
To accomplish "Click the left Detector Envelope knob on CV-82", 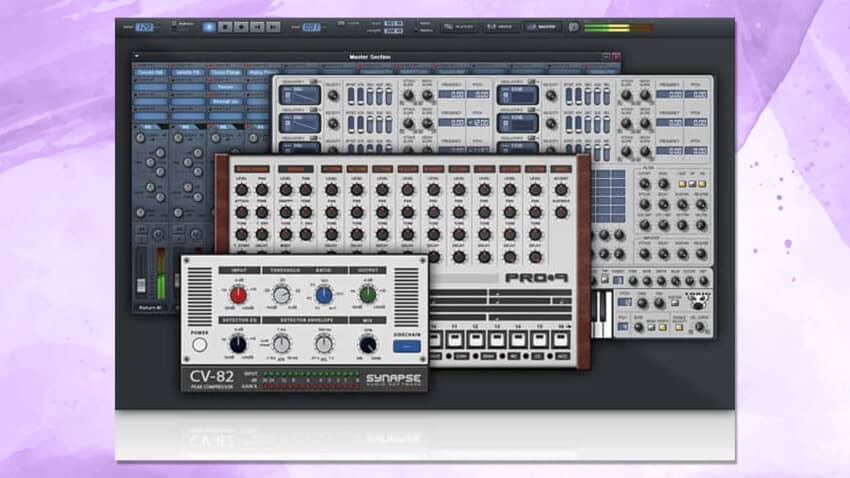I will [x=281, y=344].
